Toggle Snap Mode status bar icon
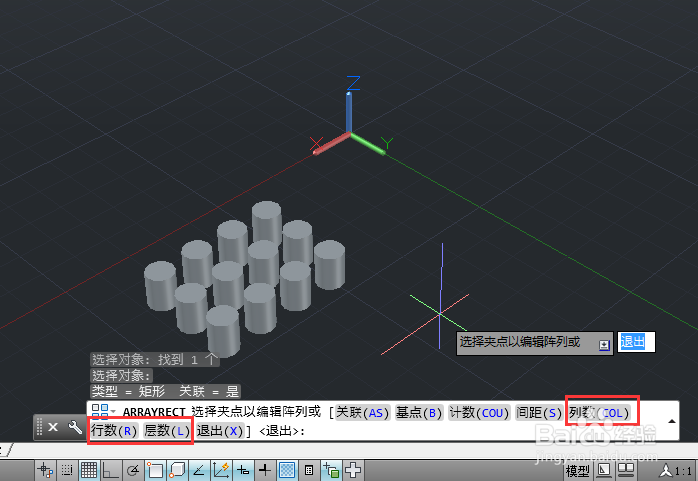The width and height of the screenshot is (698, 481). pyautogui.click(x=67, y=470)
